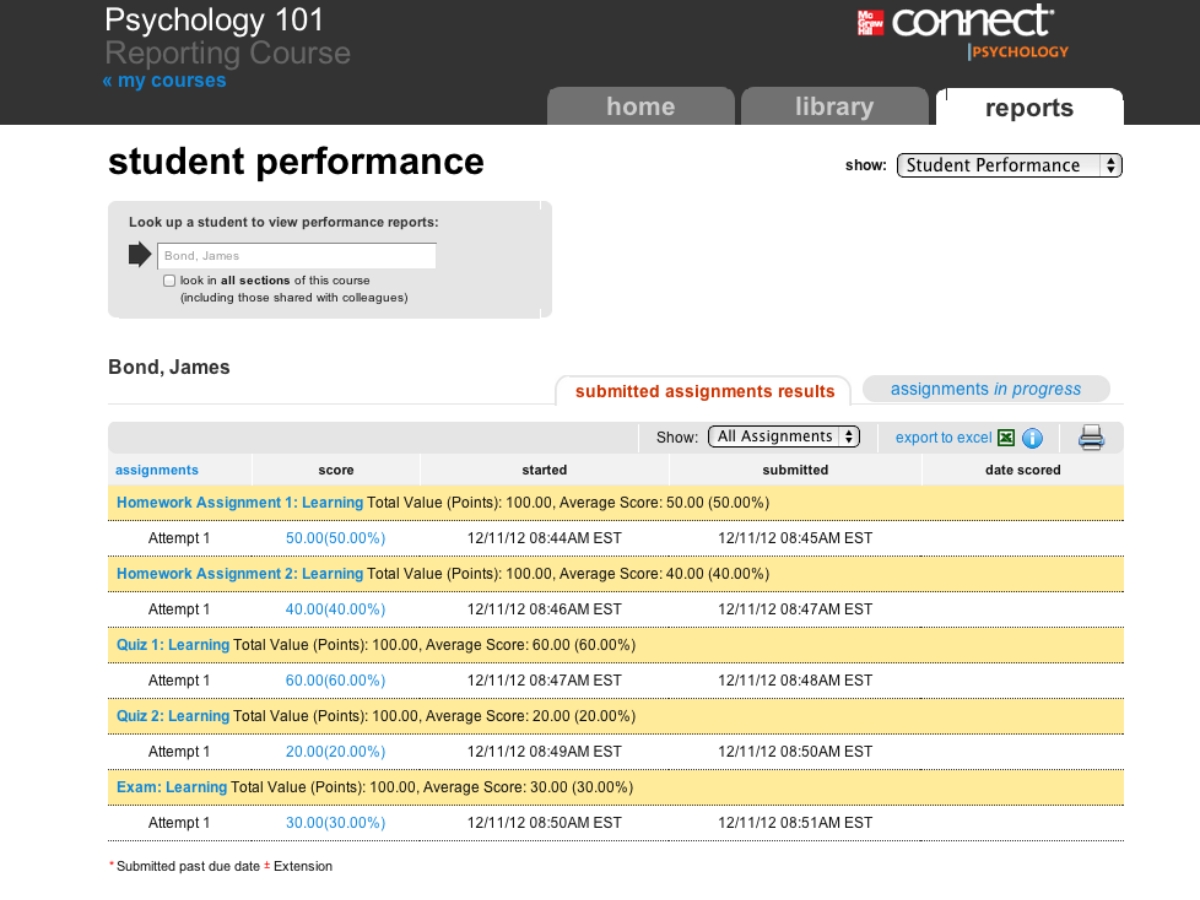The height and width of the screenshot is (900, 1200).
Task: Click started time 12/11/12 08:49AM EST
Action: [544, 751]
